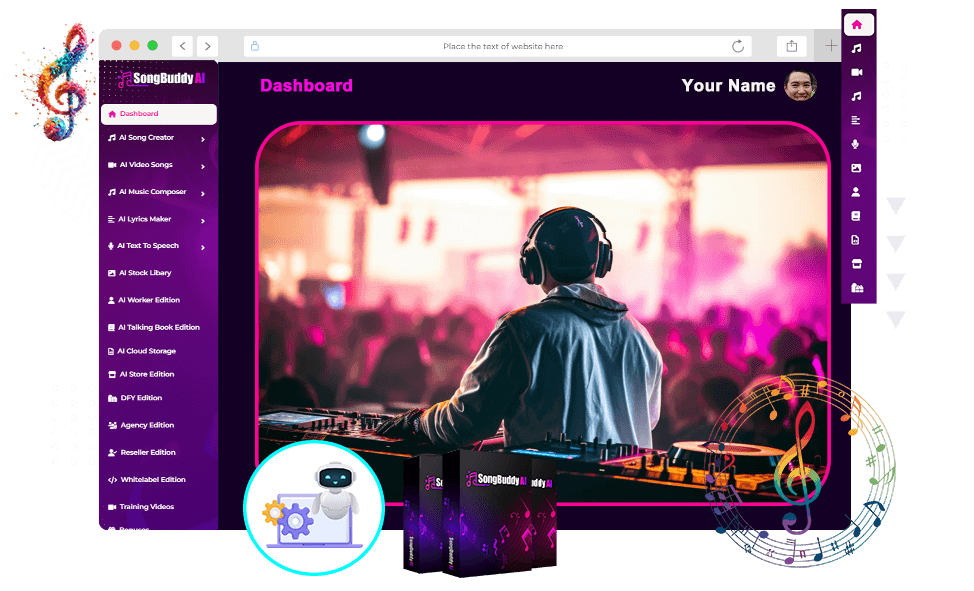Click the user profile avatar picture

tap(800, 86)
